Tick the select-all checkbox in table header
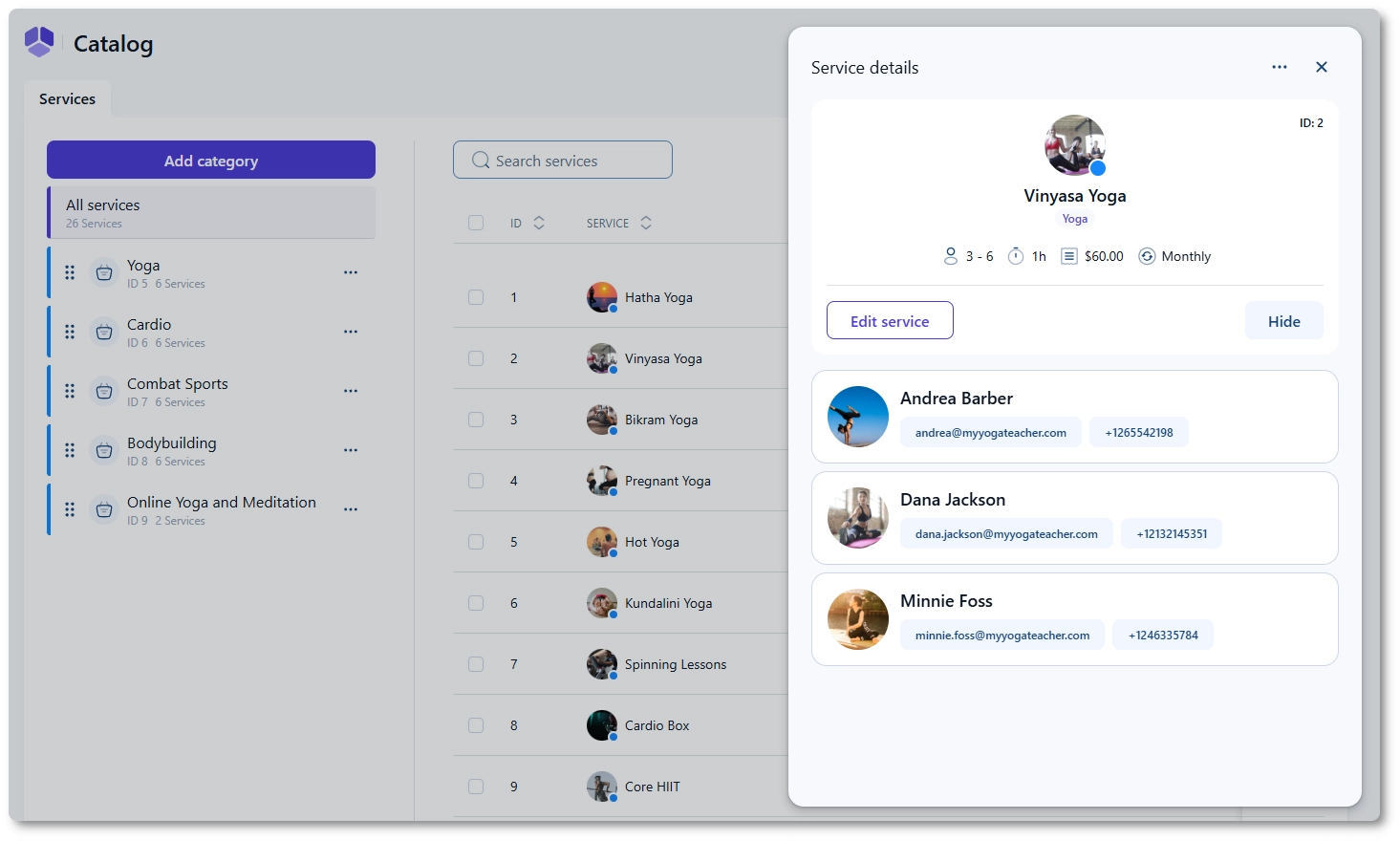Viewport: 1400px width, 841px height. (x=476, y=223)
